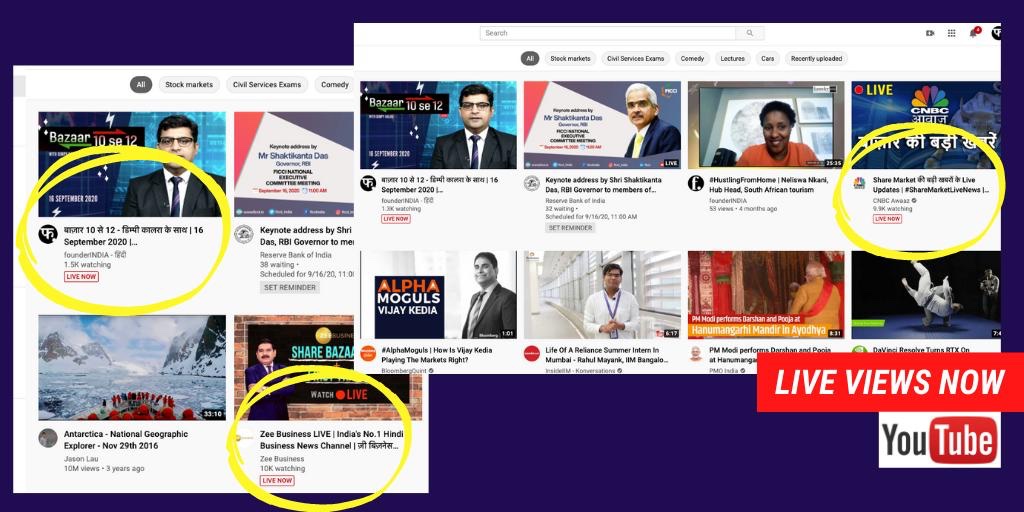This screenshot has height=512, width=1024.
Task: Open the Antarctica 33:10 video thumbnail
Action: point(132,368)
